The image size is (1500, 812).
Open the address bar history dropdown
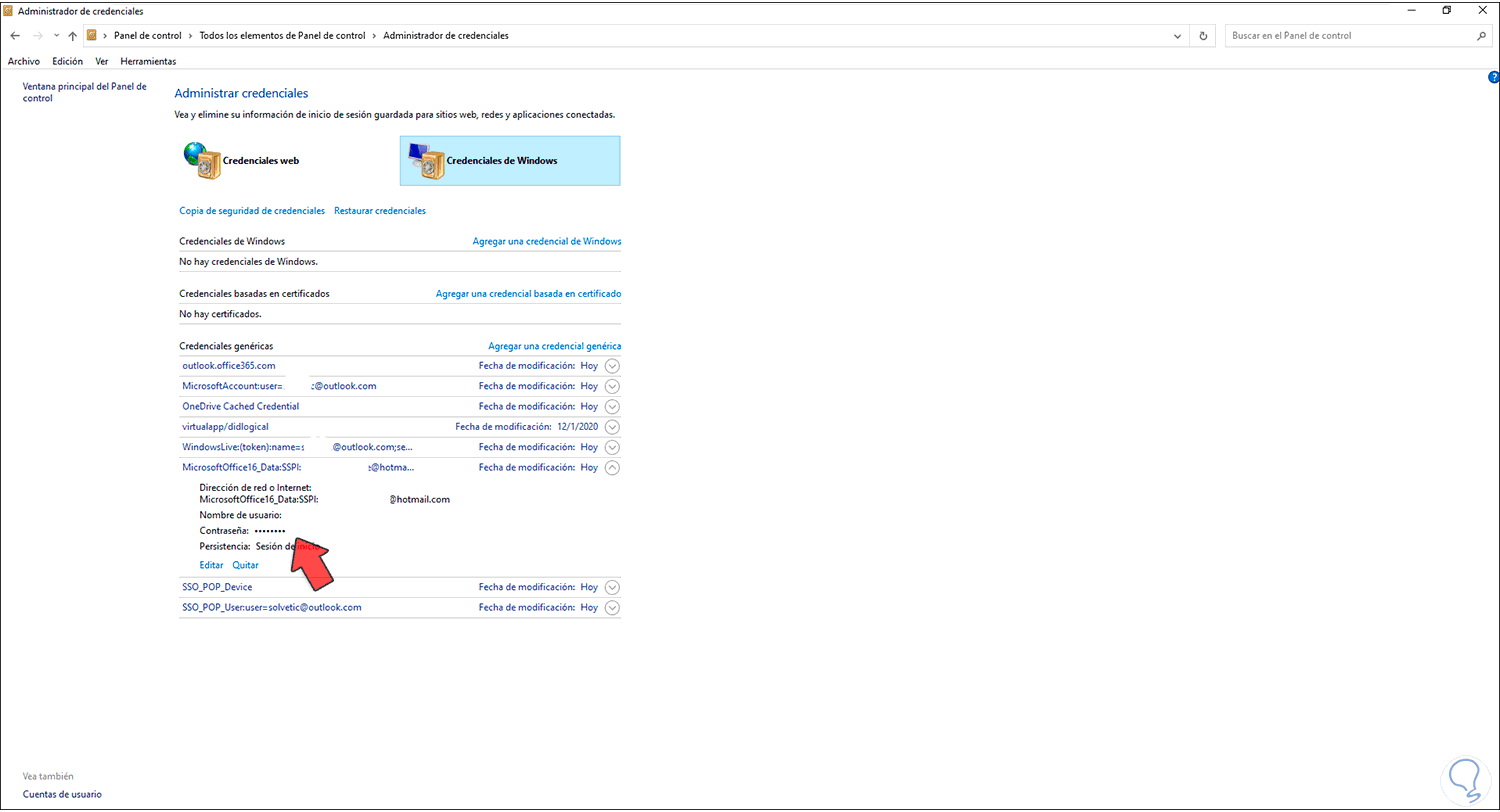tap(1178, 36)
